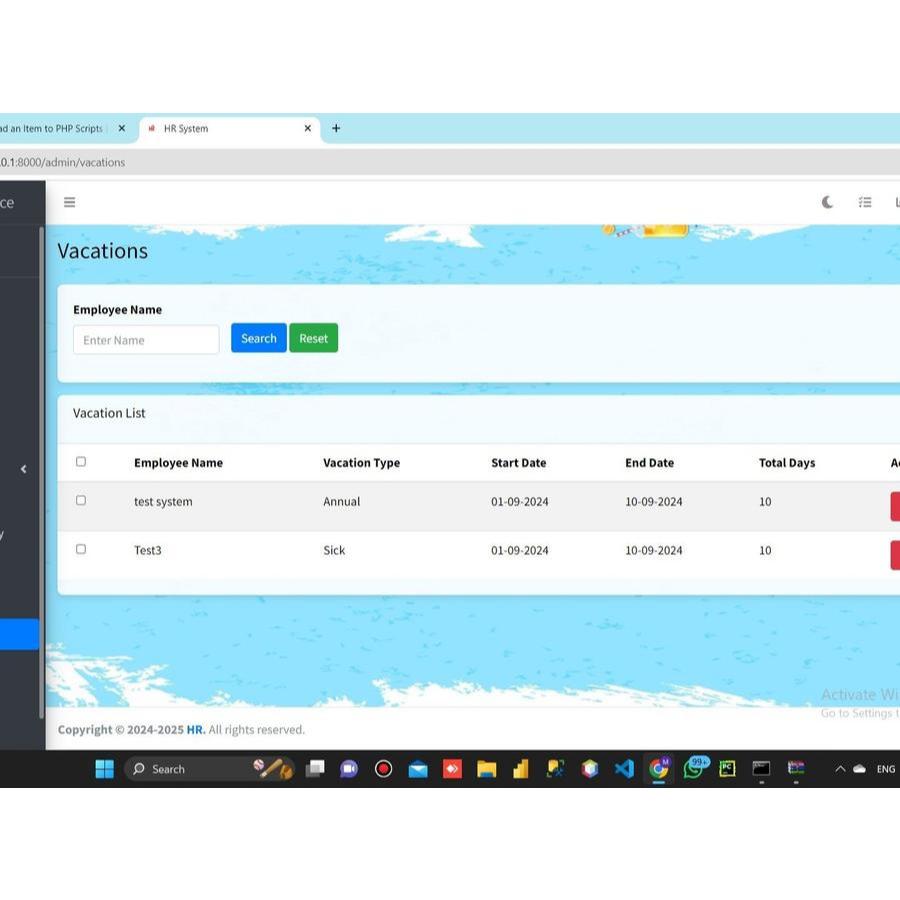Screen dimensions: 900x900
Task: Select the checkbox for the test system row
Action: pos(81,500)
